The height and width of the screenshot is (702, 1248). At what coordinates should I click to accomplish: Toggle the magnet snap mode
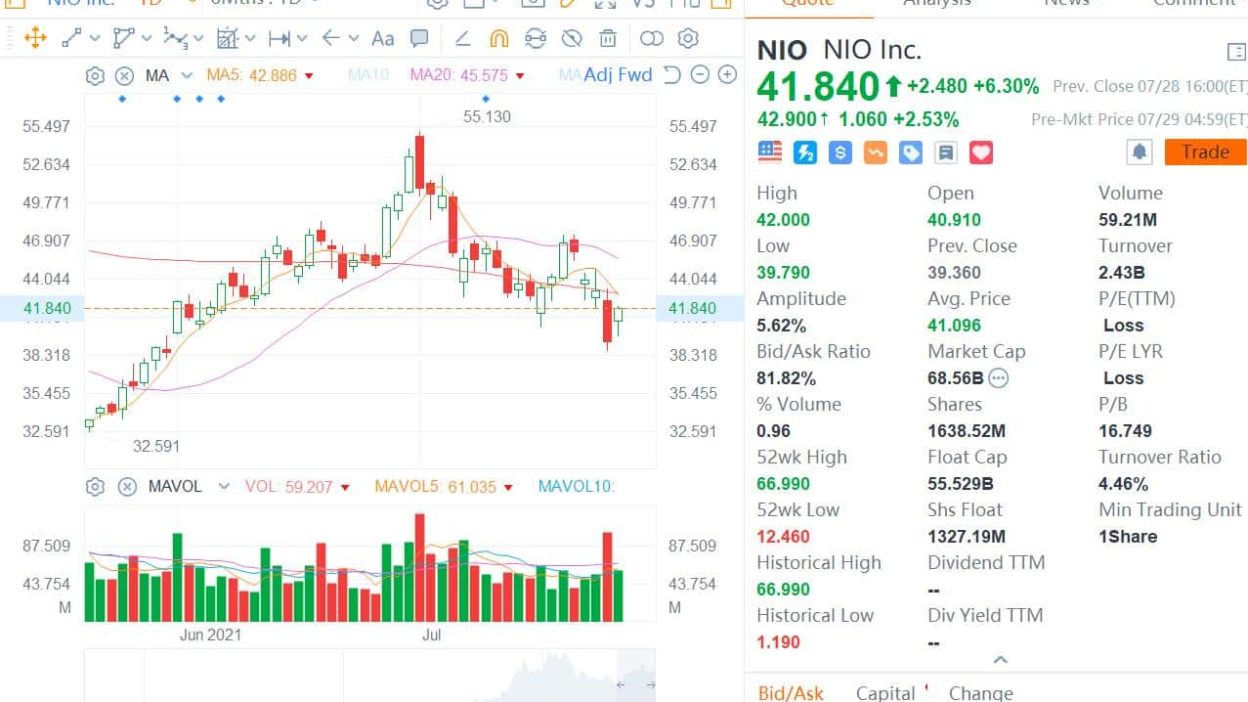pyautogui.click(x=499, y=39)
